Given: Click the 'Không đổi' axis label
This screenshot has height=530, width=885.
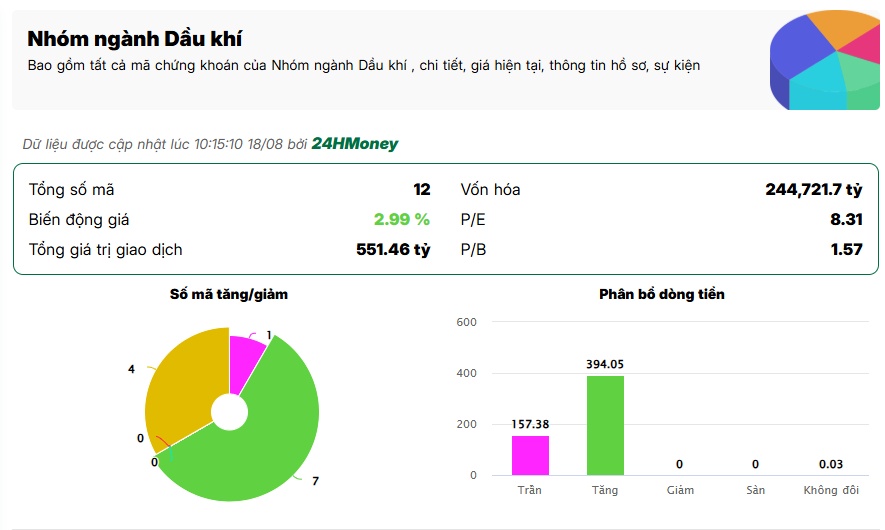Looking at the screenshot, I should [x=831, y=490].
